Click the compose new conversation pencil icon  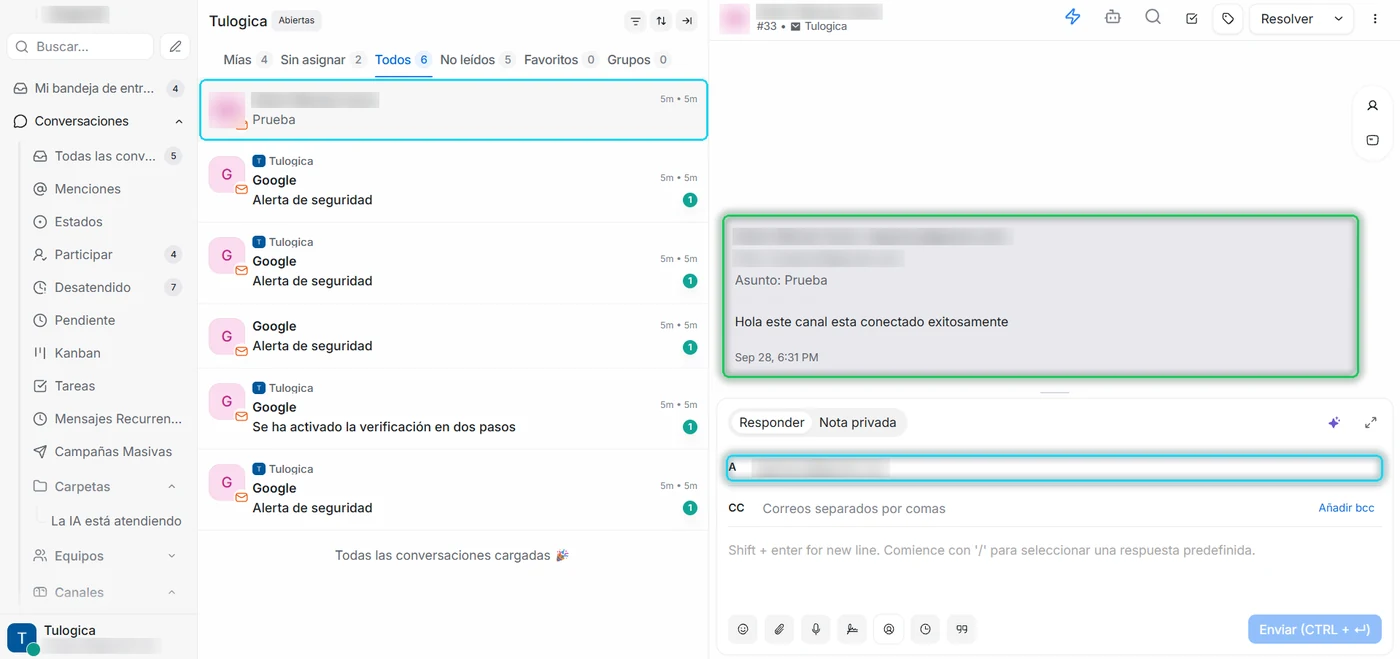tap(176, 46)
